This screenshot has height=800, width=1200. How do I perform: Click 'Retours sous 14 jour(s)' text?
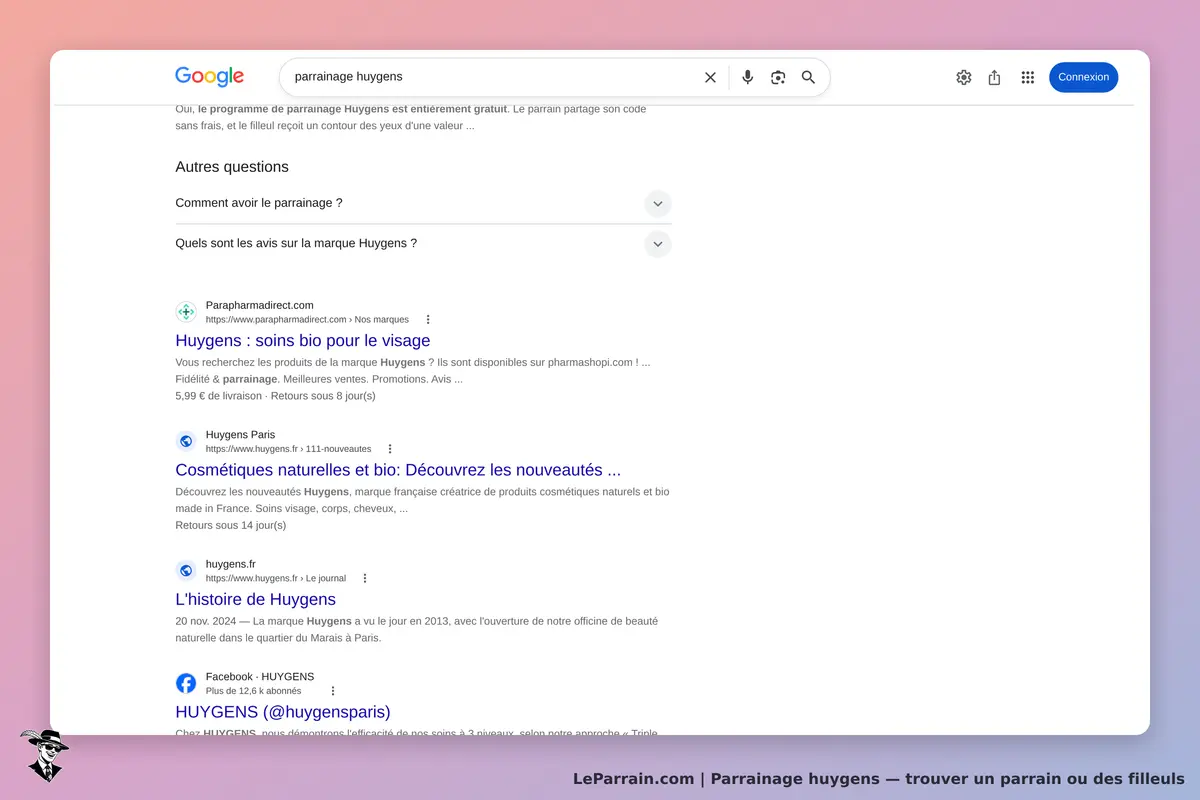pyautogui.click(x=230, y=525)
